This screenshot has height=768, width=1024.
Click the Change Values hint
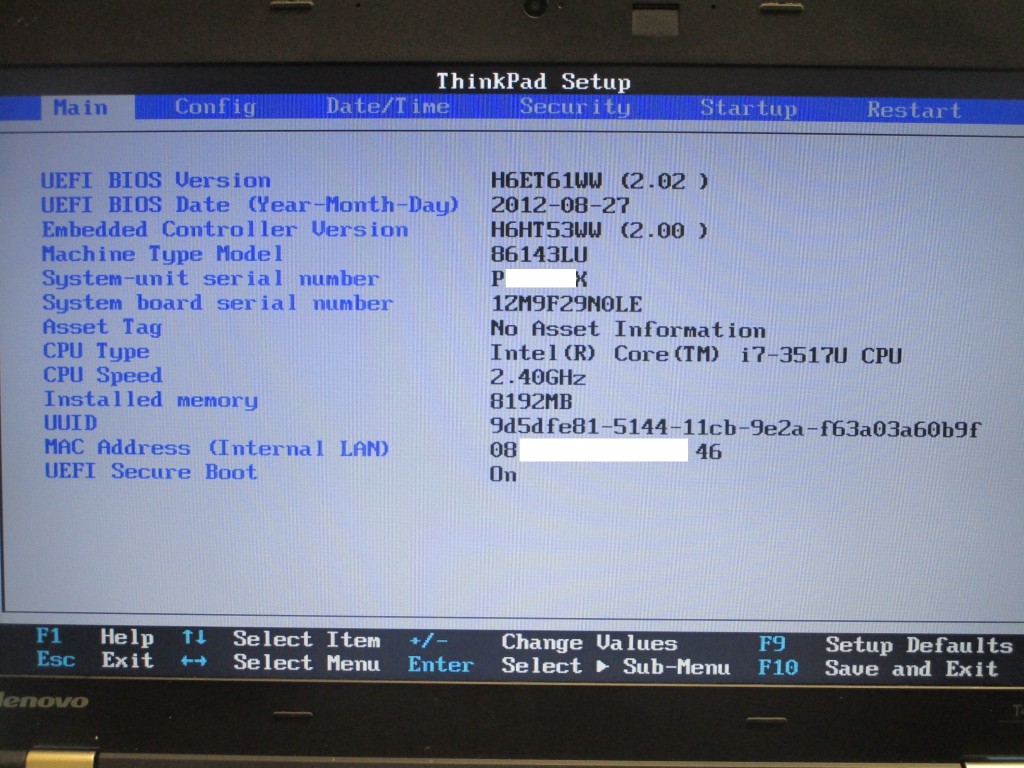click(x=590, y=643)
